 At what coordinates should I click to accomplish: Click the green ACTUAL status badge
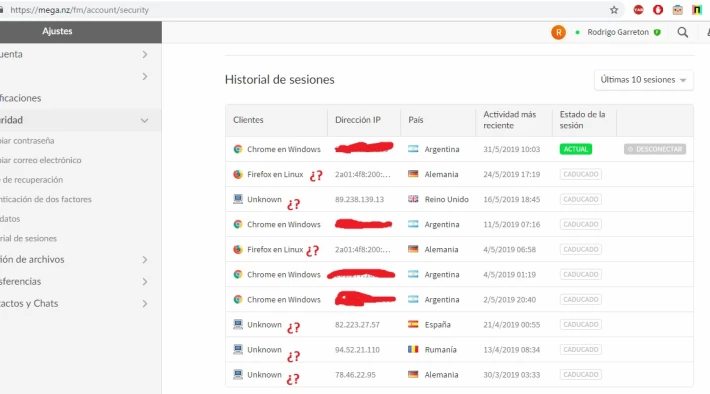click(x=576, y=149)
